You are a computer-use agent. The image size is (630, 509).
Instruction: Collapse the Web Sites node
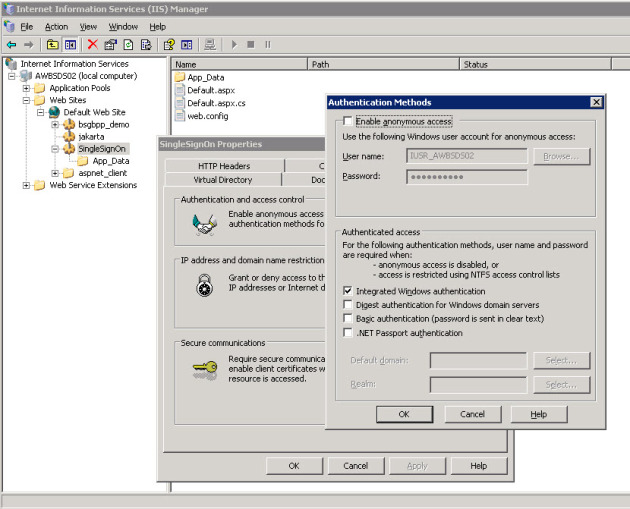coord(26,100)
